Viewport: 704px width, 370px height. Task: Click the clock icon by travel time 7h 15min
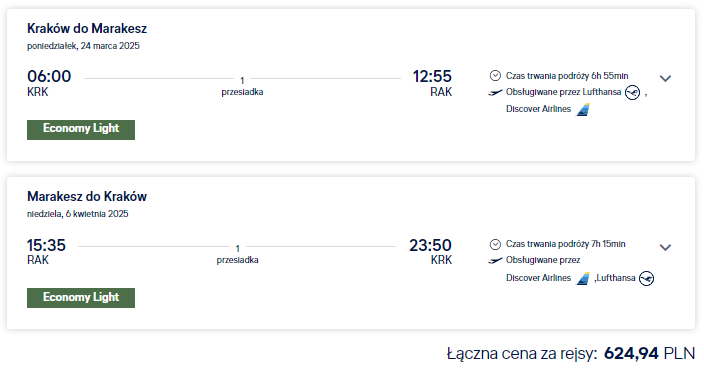(495, 244)
